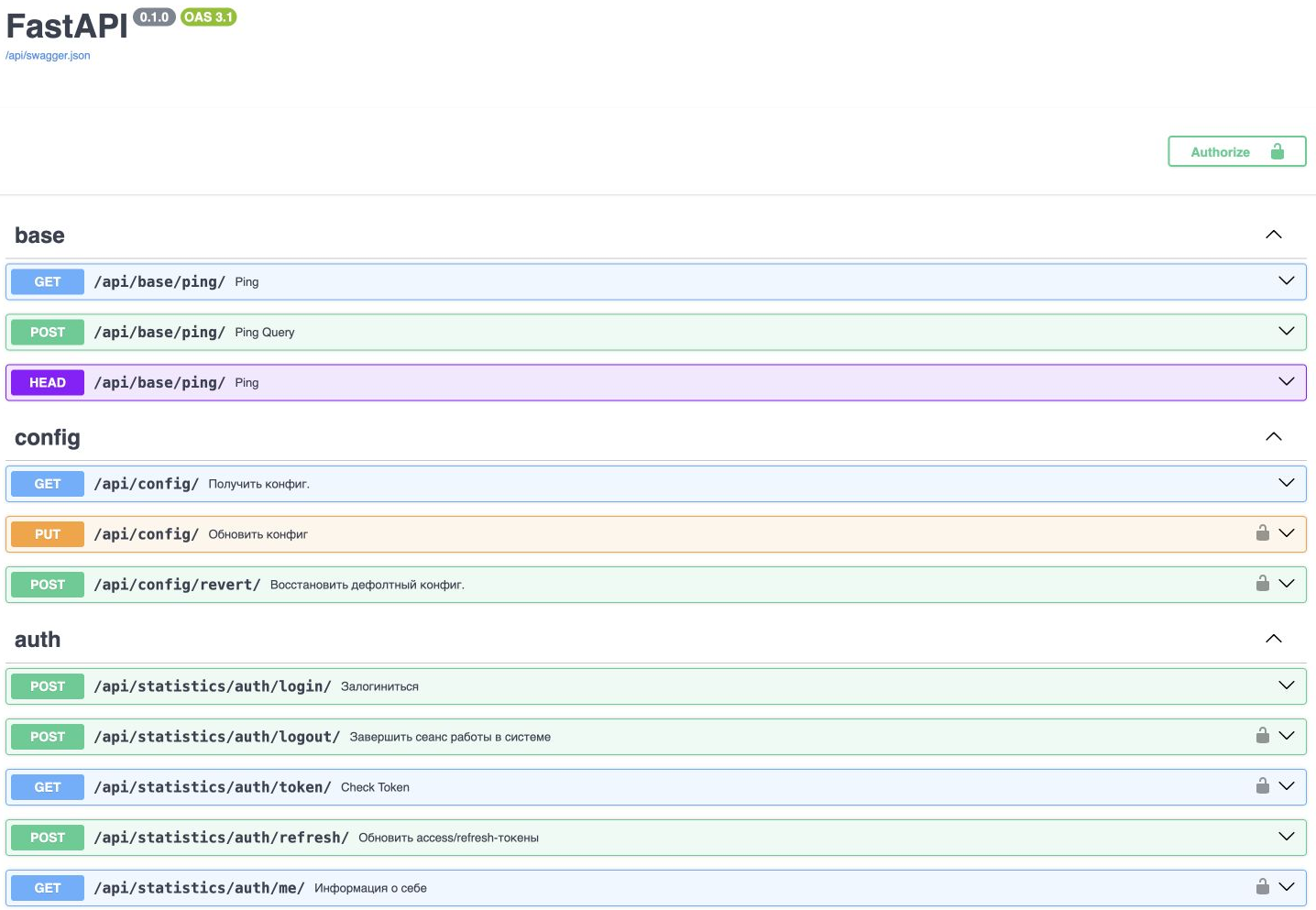1316x910 pixels.
Task: Expand the auth/me/ row arrow
Action: tap(1287, 887)
